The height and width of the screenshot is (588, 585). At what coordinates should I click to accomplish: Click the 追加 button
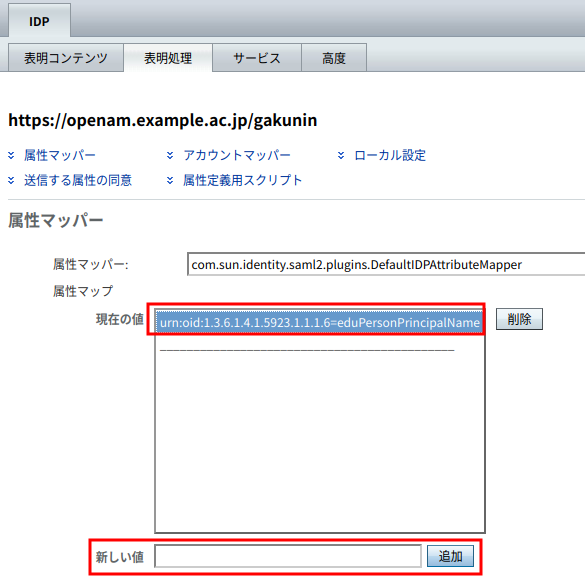tap(450, 556)
